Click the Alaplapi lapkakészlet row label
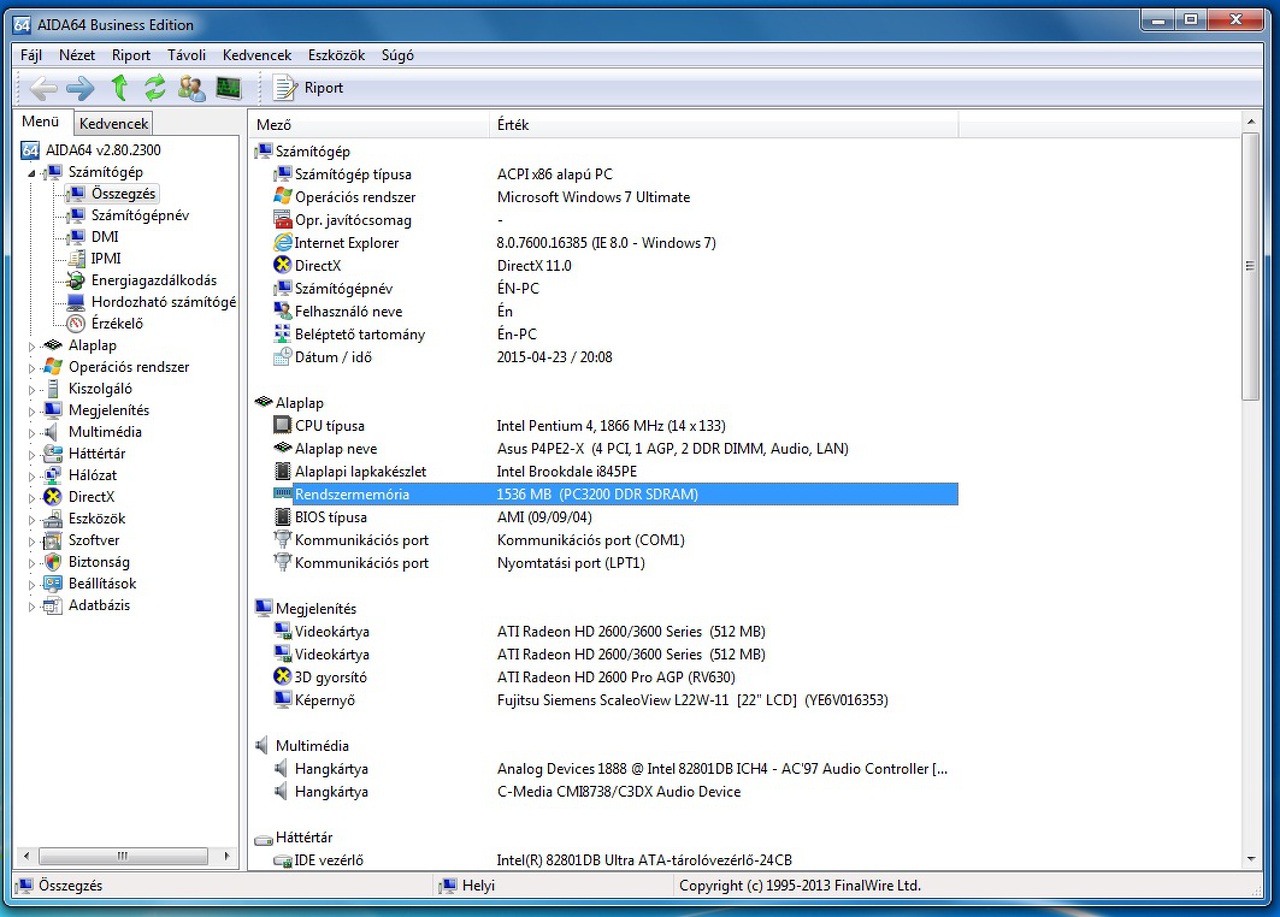Image resolution: width=1280 pixels, height=917 pixels. tap(361, 472)
